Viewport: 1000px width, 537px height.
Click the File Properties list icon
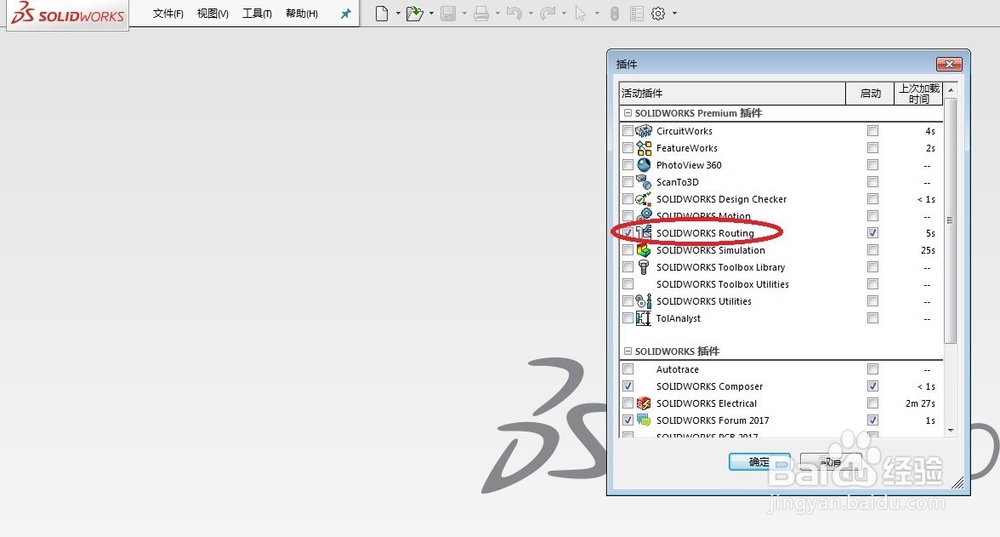[636, 13]
